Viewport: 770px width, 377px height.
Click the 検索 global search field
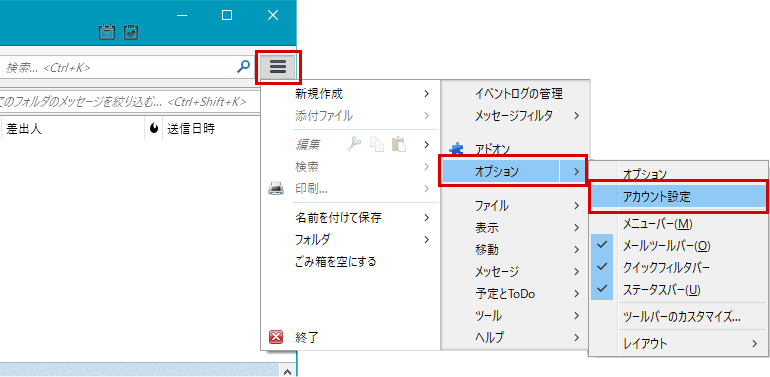pyautogui.click(x=126, y=67)
